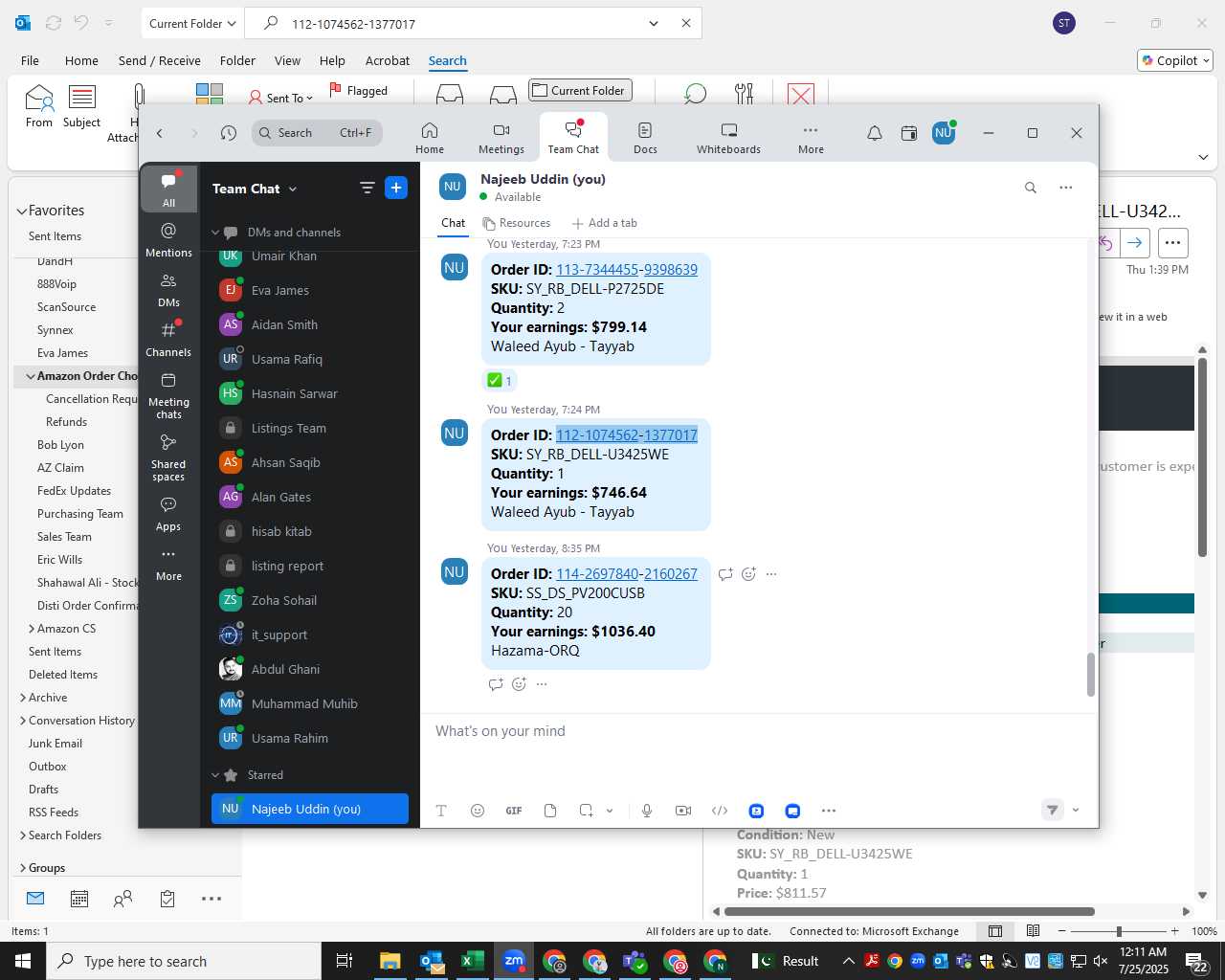Collapse DMs and channels section
1225x980 pixels.
(215, 233)
